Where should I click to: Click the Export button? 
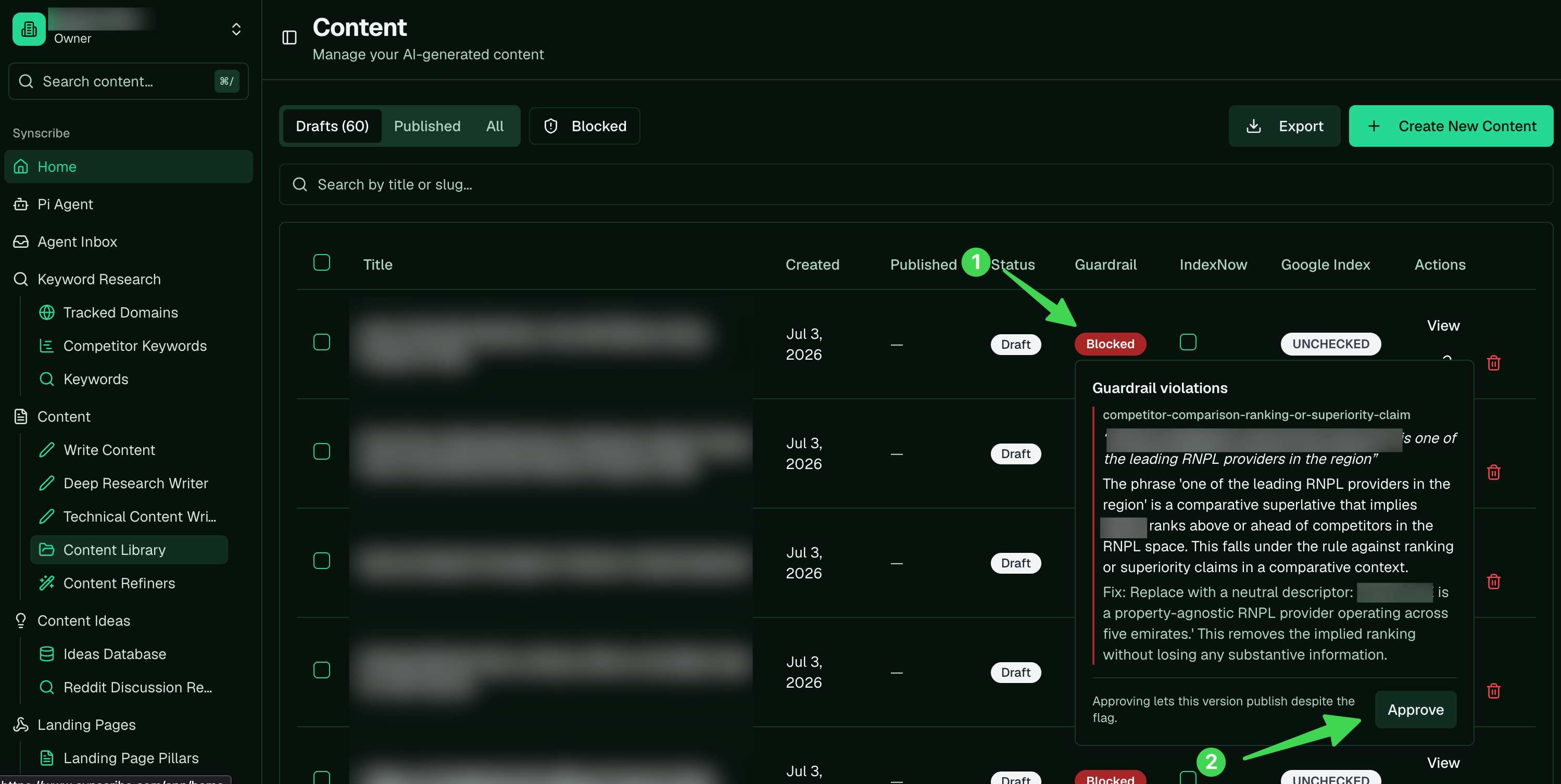[1284, 126]
